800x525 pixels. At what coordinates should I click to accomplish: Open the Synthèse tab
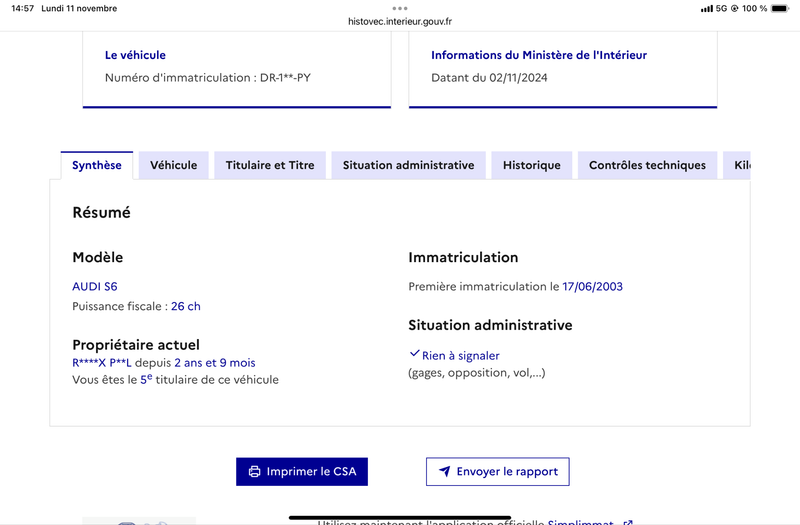[97, 165]
